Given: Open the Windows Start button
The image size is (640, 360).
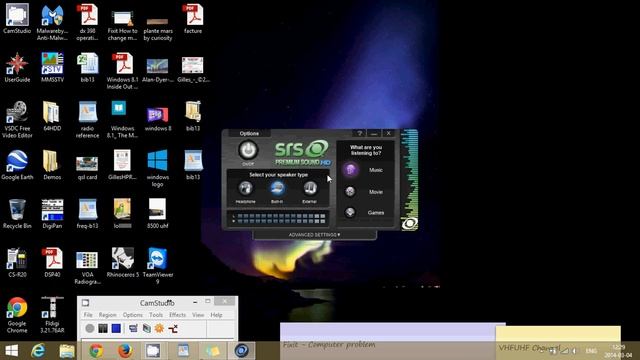Looking at the screenshot, I should point(11,351).
